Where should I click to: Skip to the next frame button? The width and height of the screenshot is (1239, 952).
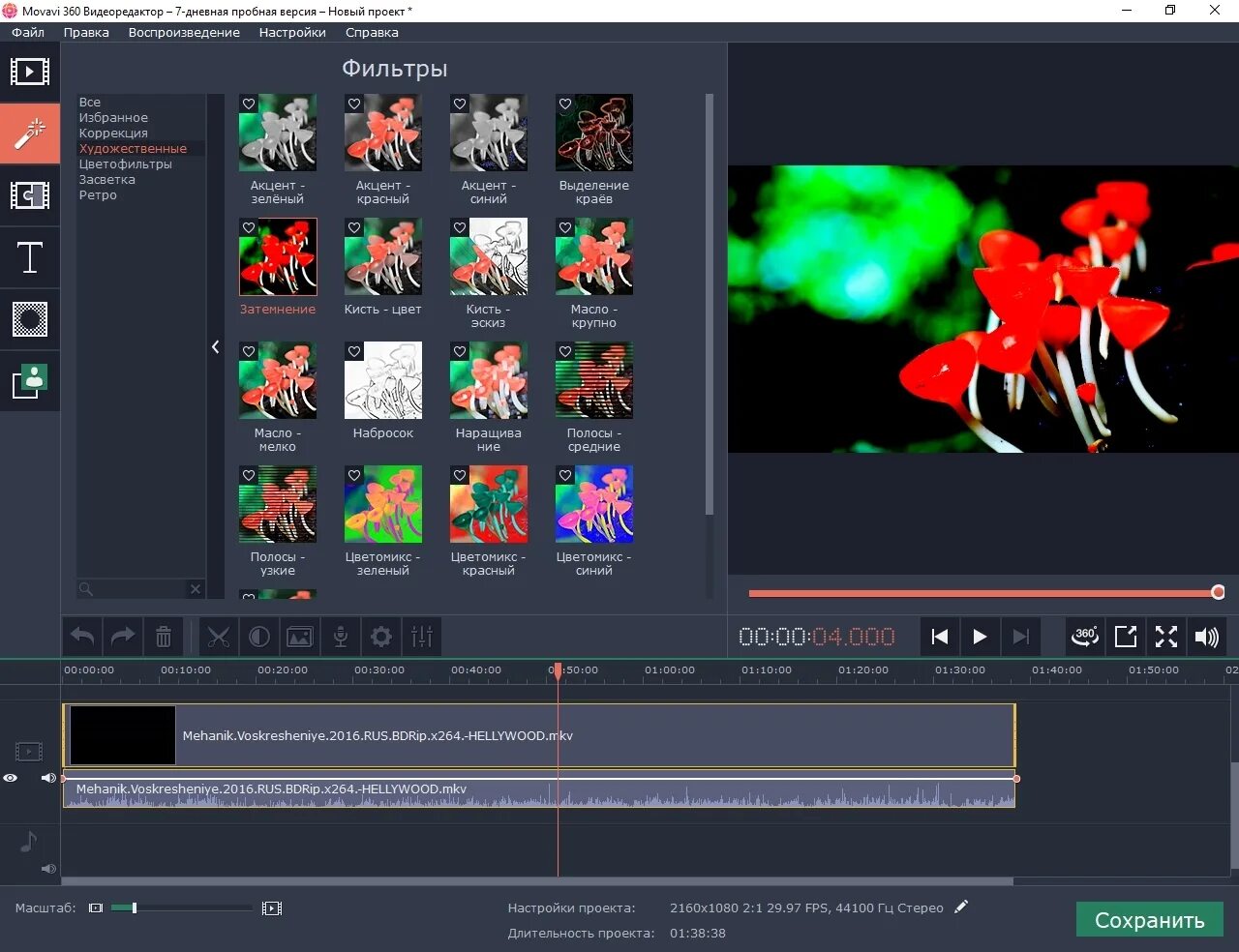point(1020,637)
